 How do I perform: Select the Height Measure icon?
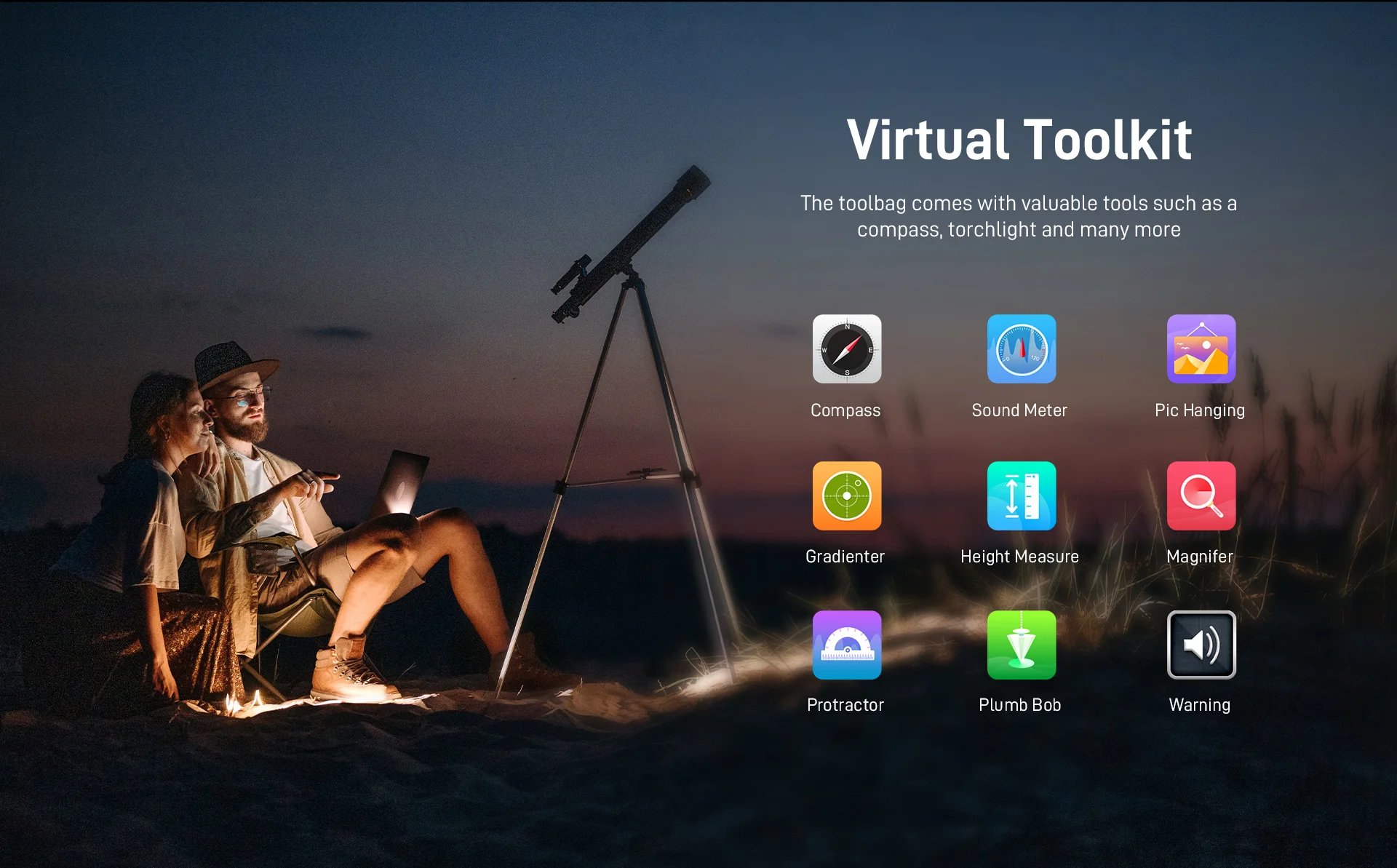point(1021,496)
